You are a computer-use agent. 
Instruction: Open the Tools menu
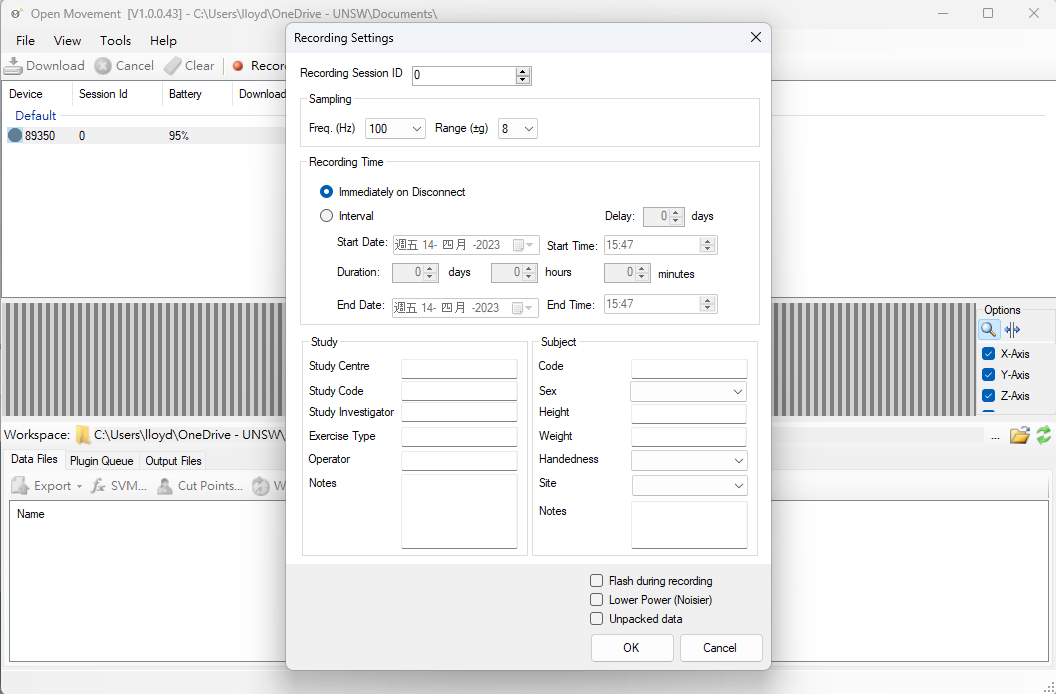click(115, 40)
